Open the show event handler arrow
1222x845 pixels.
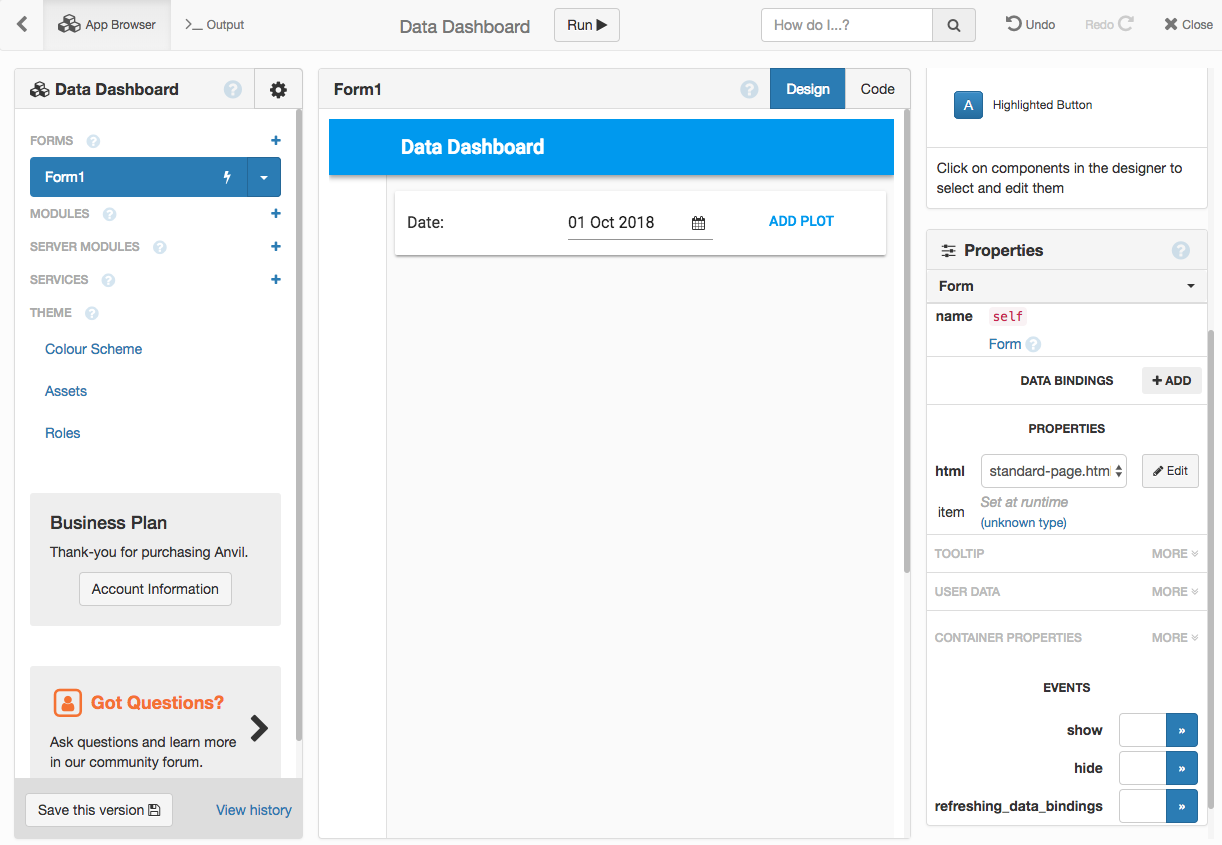tap(1181, 730)
